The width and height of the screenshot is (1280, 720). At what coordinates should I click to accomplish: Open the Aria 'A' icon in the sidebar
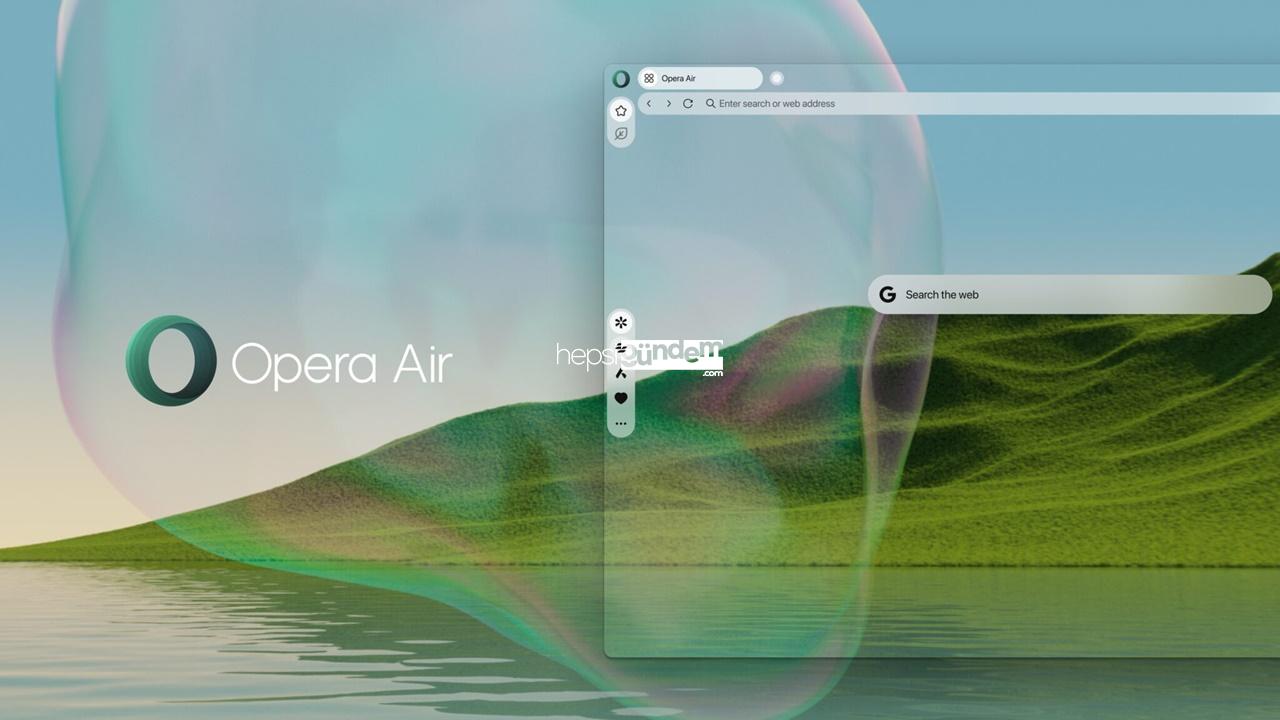pyautogui.click(x=621, y=373)
